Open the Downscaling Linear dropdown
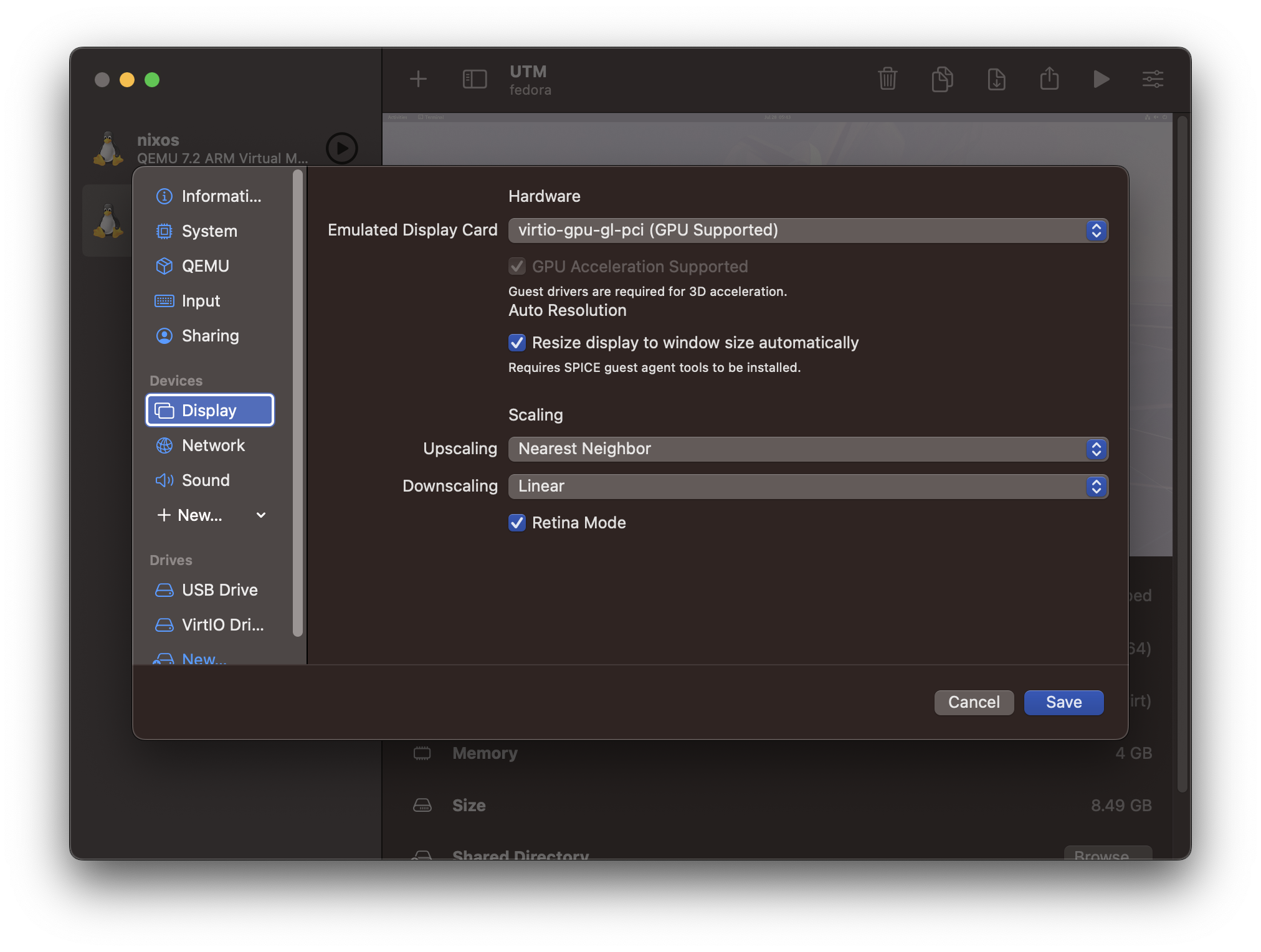Image resolution: width=1261 pixels, height=952 pixels. click(x=808, y=487)
